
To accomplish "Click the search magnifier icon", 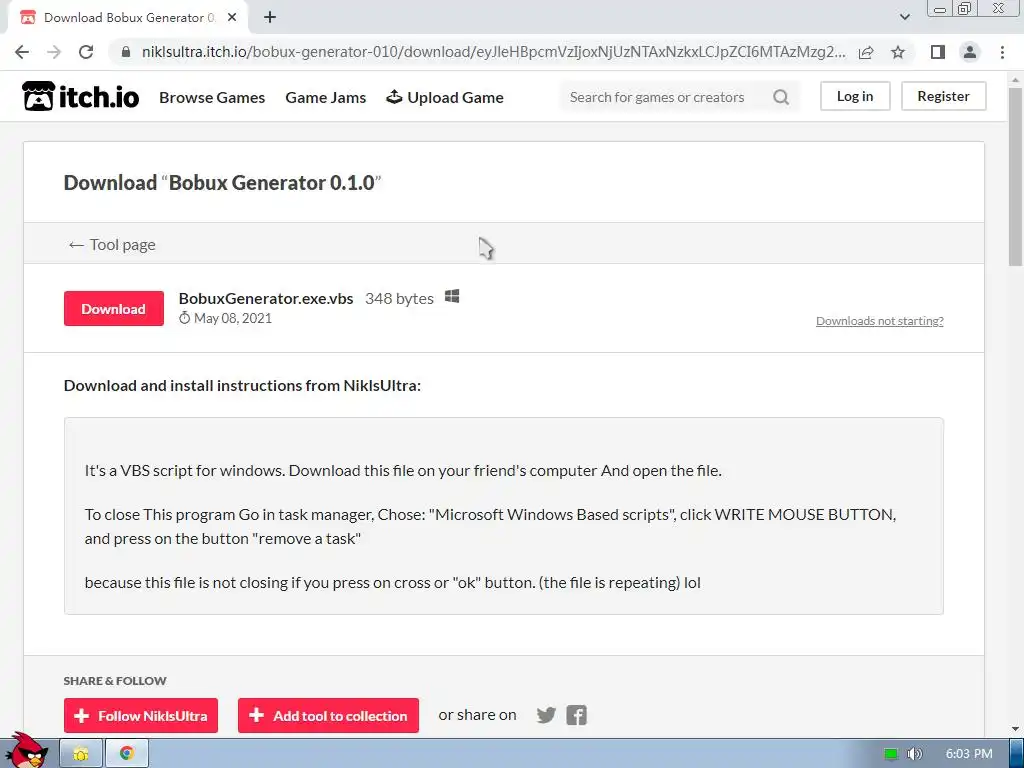I will pos(781,97).
